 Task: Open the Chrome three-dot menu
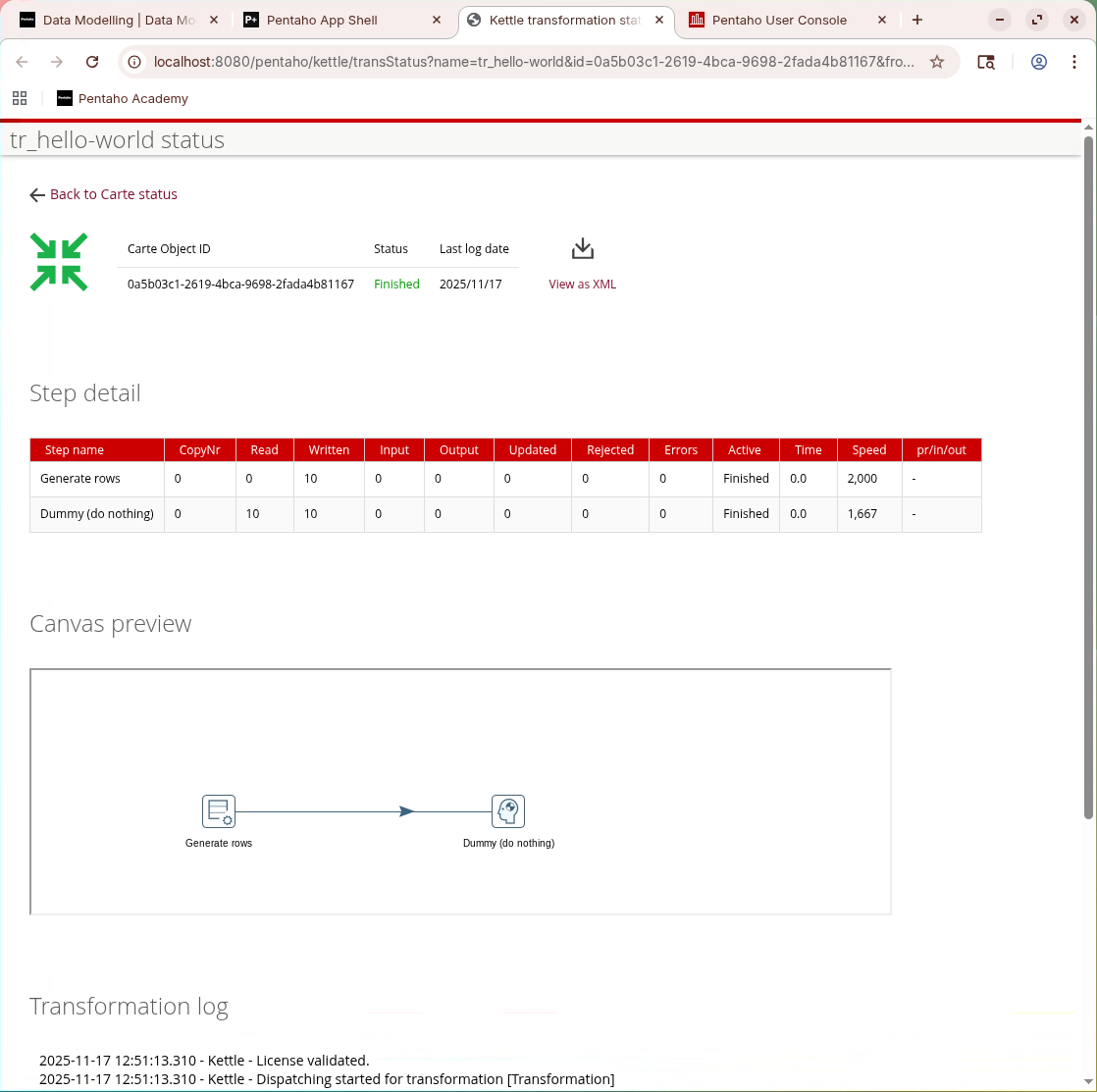1074,62
